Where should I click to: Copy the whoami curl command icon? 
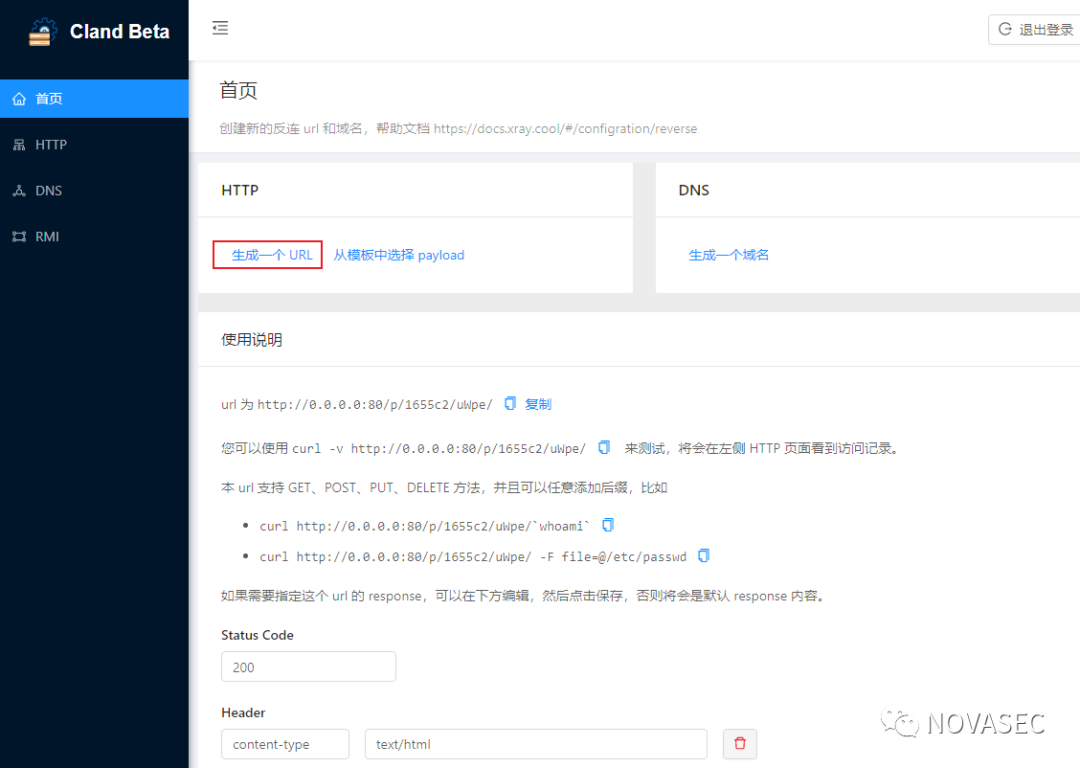[x=608, y=526]
